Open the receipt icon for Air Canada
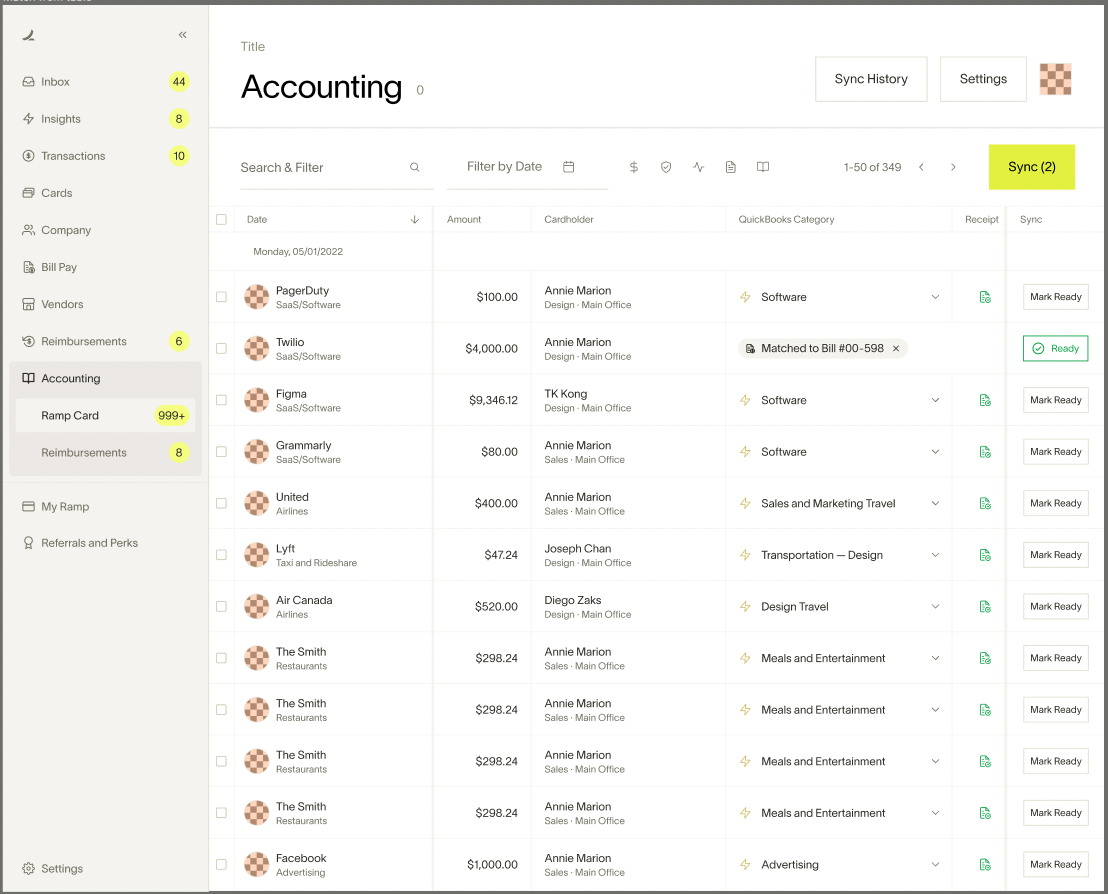This screenshot has height=894, width=1108. pyautogui.click(x=984, y=606)
